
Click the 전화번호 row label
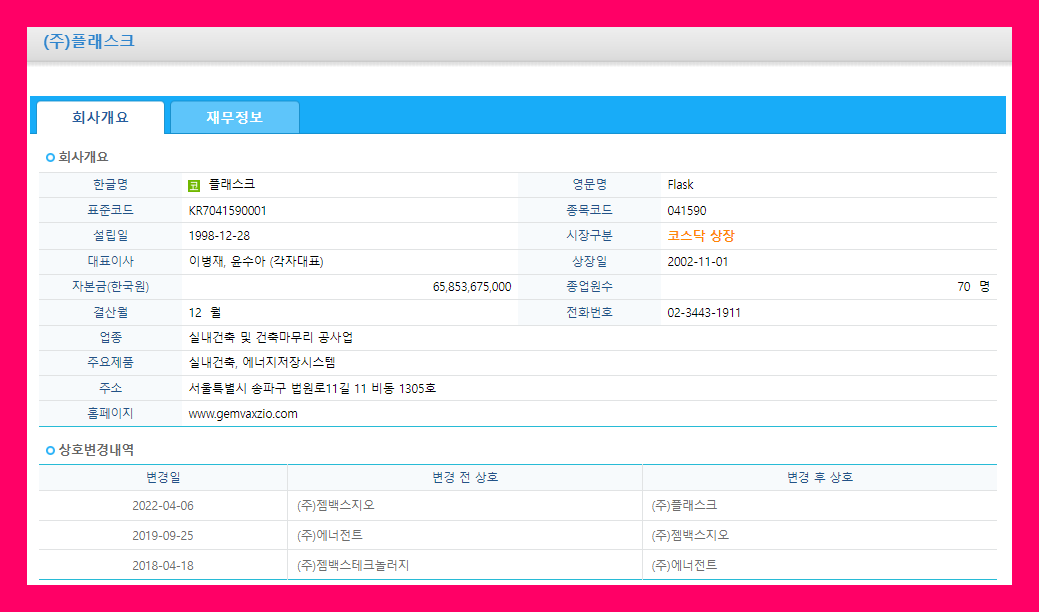point(589,313)
